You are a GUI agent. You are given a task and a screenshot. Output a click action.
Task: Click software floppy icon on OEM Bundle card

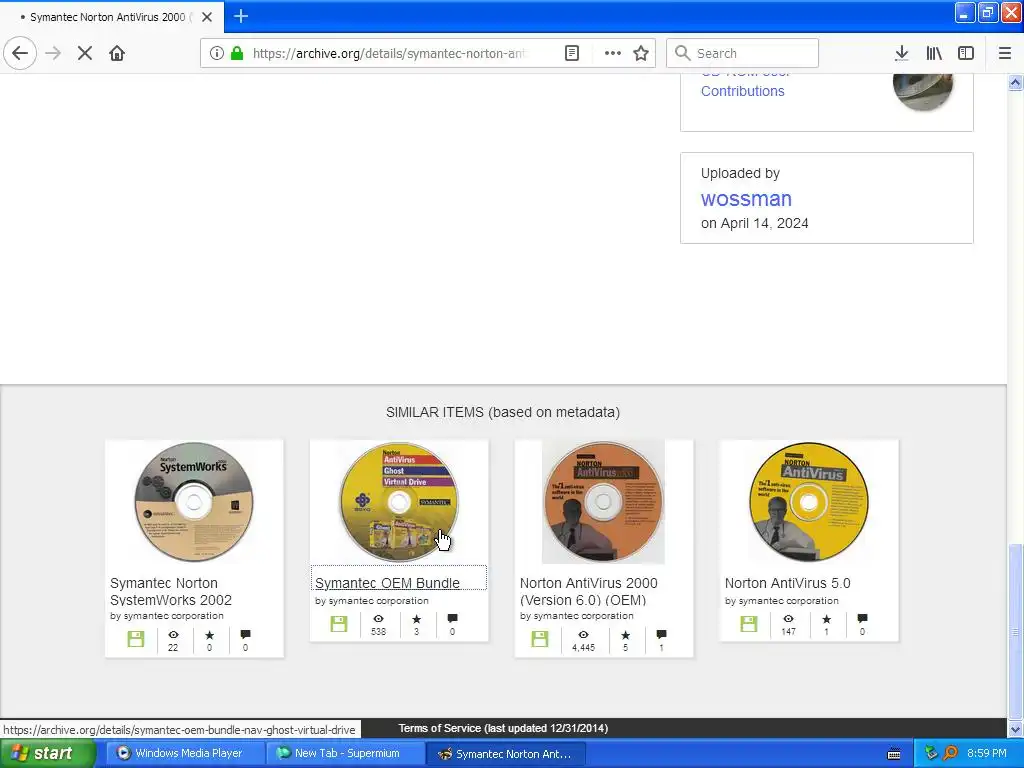tap(338, 624)
